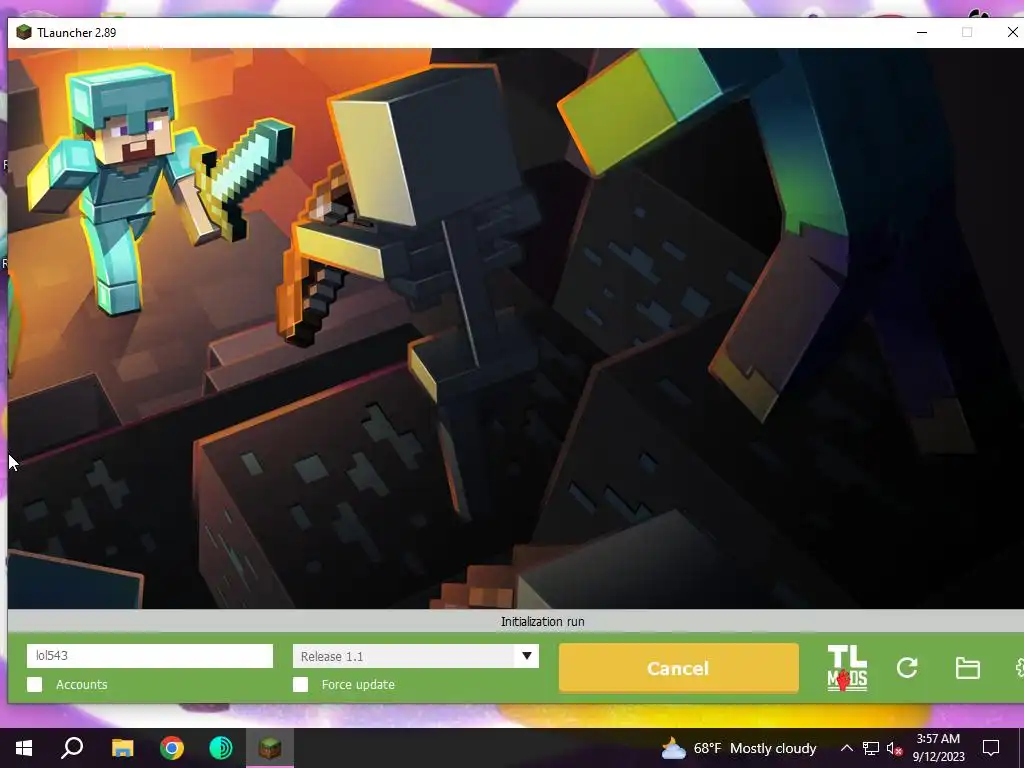Focus the lol543 username field
The width and height of the screenshot is (1024, 768).
[x=150, y=656]
